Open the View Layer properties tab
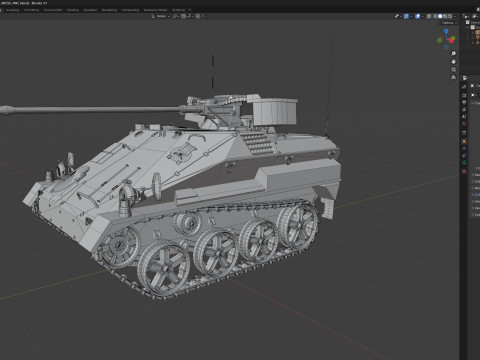The height and width of the screenshot is (360, 480). tap(464, 109)
